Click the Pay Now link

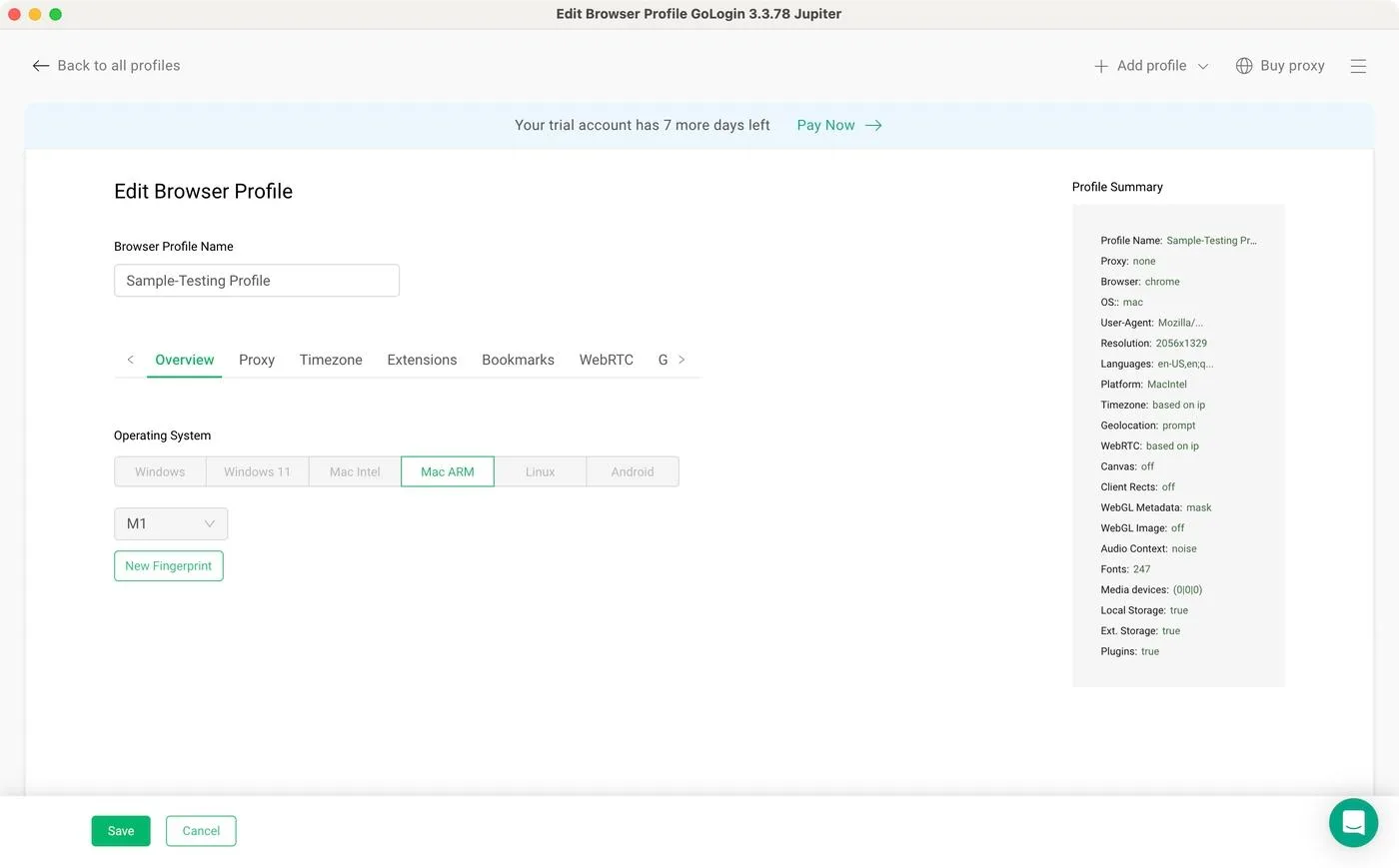coord(825,126)
